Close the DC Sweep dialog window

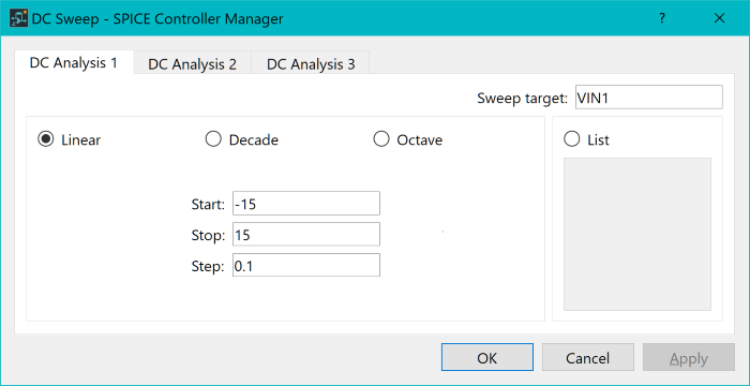pos(719,19)
